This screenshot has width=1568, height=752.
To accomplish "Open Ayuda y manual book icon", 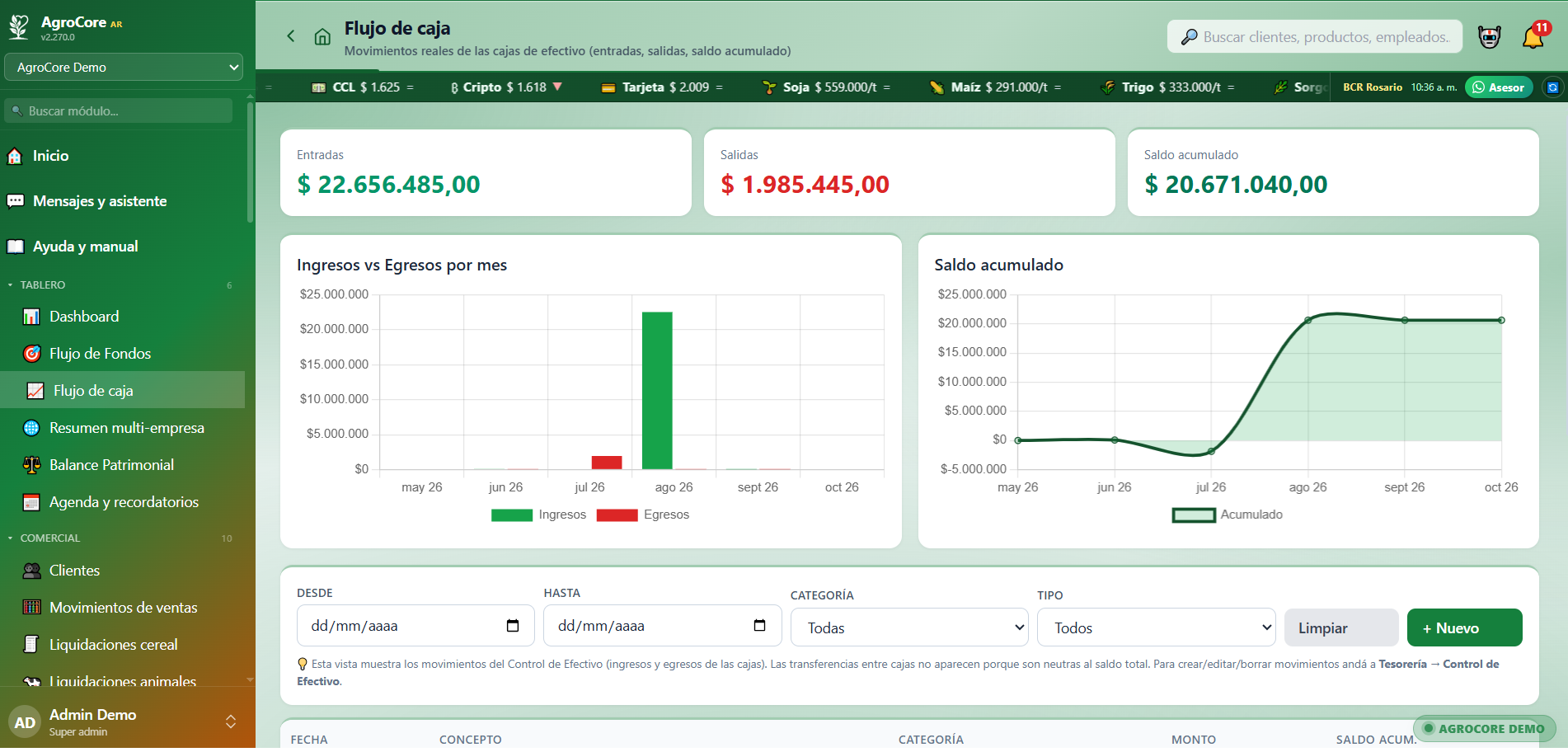I will (x=15, y=247).
